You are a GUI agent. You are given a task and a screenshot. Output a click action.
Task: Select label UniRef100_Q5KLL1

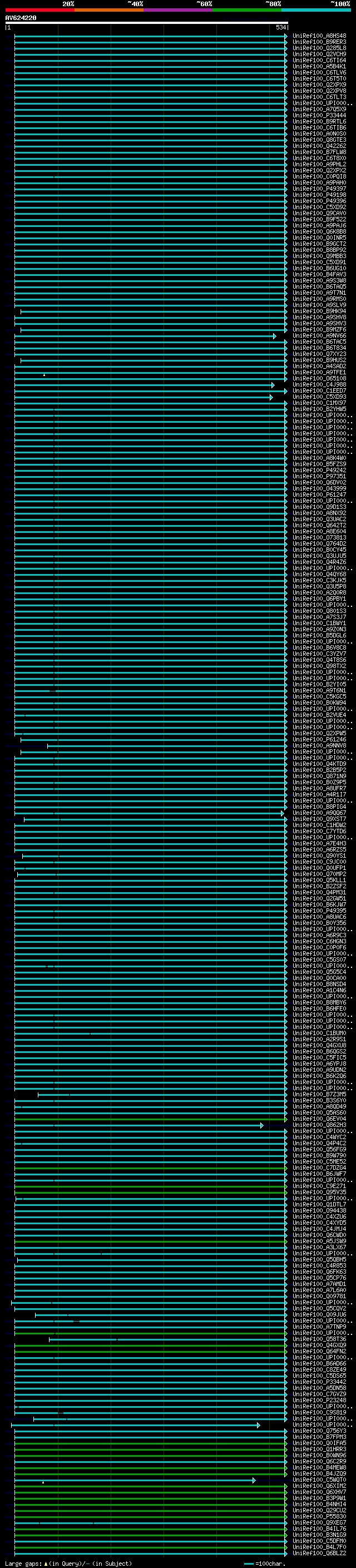point(319,880)
